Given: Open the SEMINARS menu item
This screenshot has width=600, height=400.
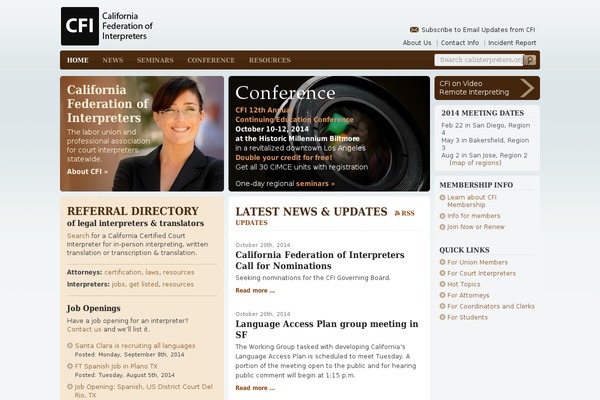Looking at the screenshot, I should pos(155,60).
